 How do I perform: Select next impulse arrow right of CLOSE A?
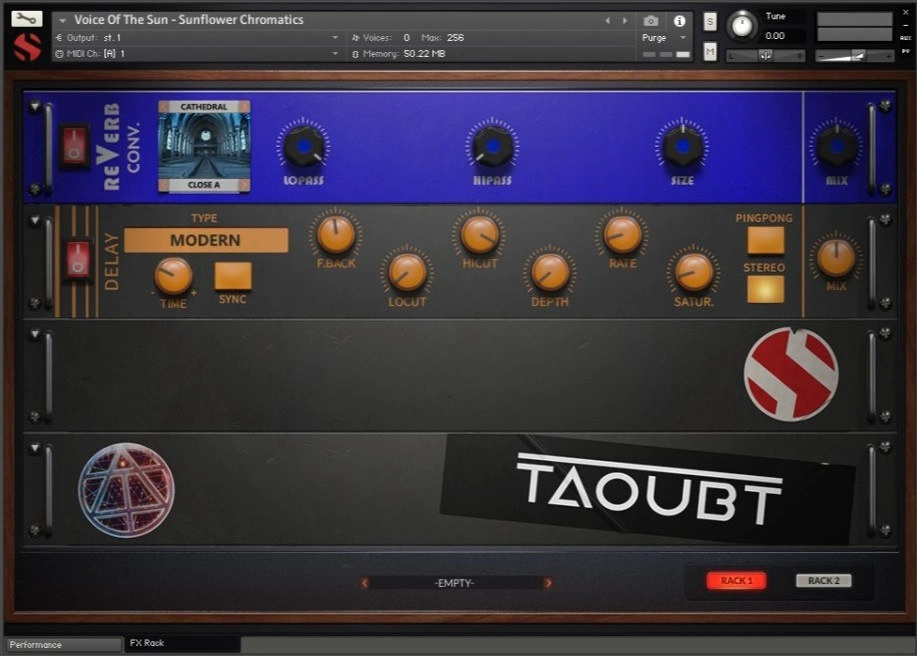244,185
